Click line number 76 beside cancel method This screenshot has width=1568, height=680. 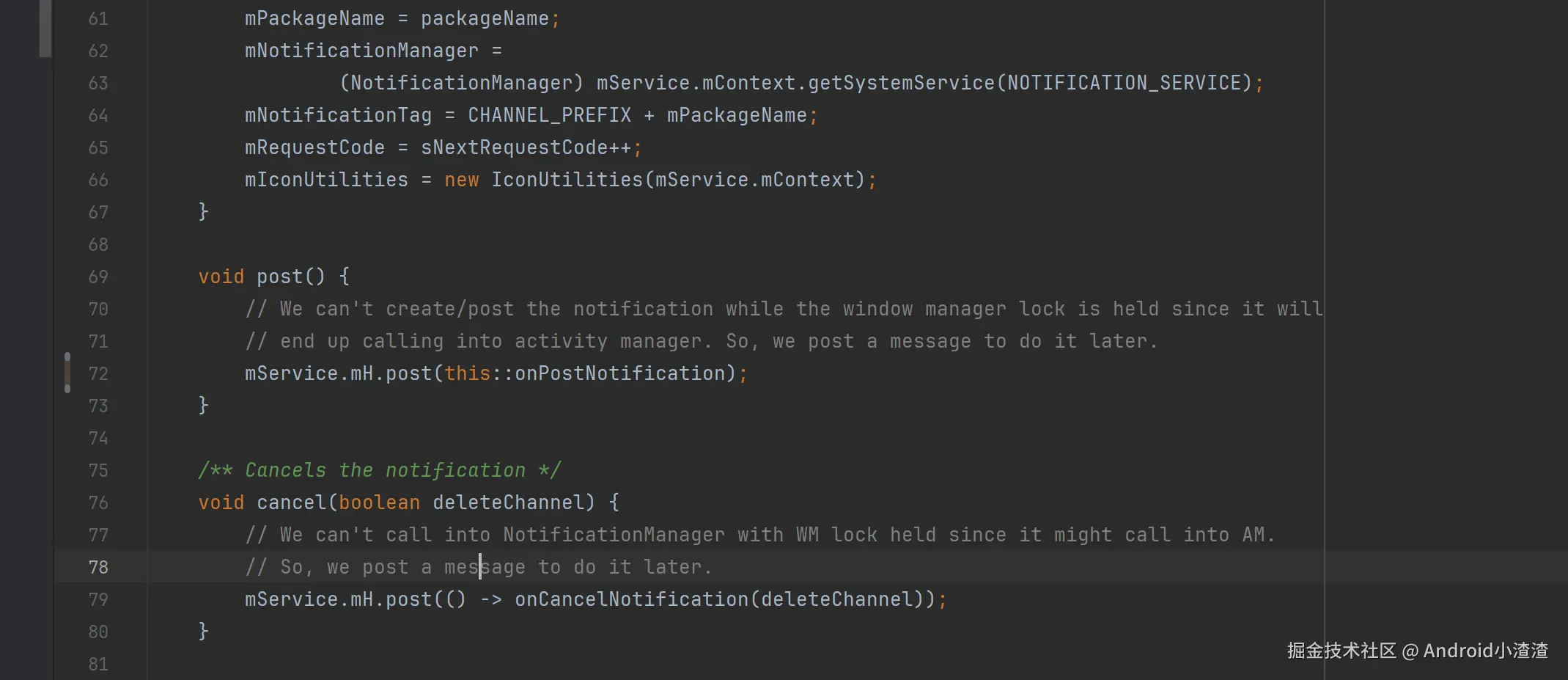(98, 502)
